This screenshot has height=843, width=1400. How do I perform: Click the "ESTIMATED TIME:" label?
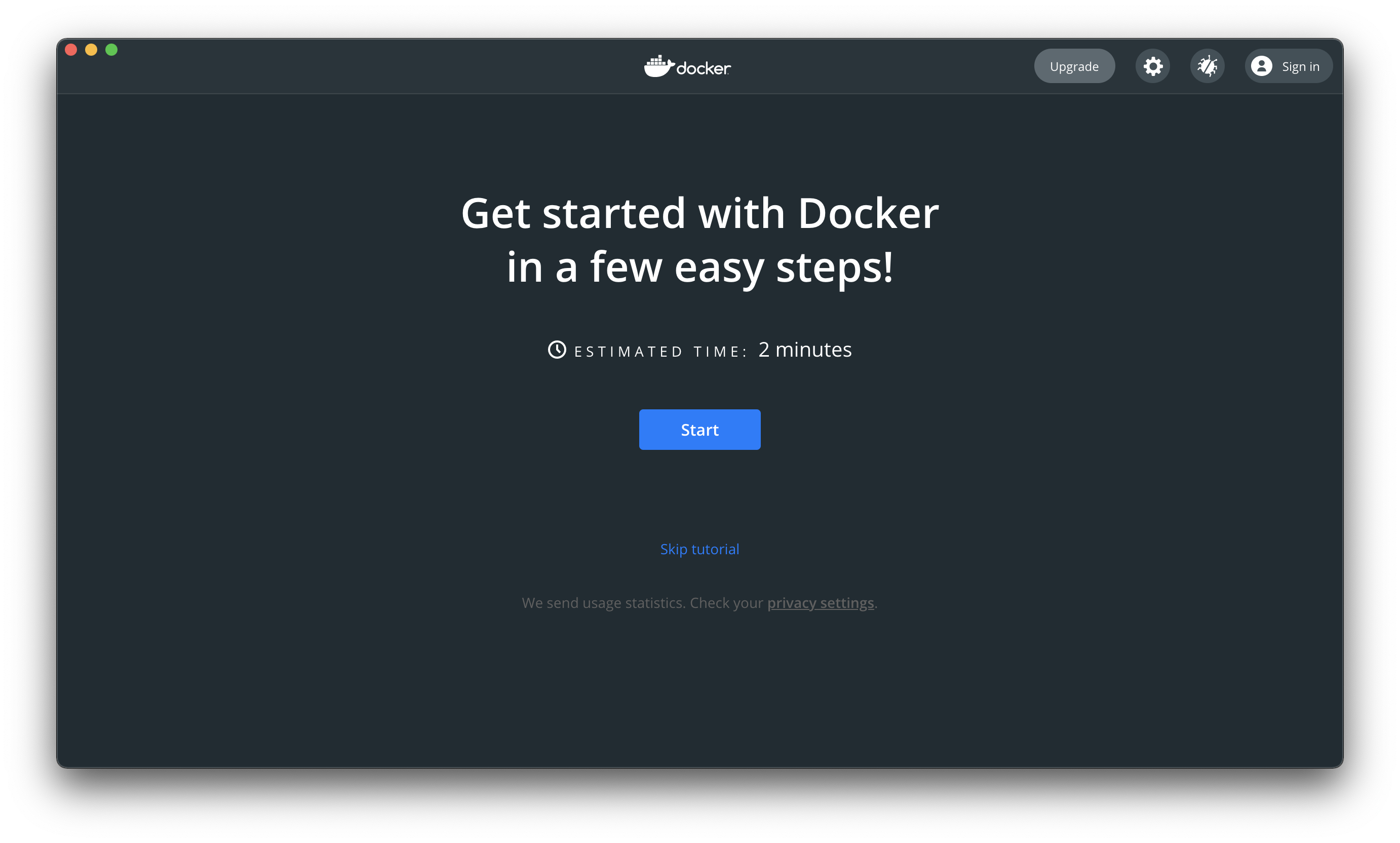(x=660, y=352)
